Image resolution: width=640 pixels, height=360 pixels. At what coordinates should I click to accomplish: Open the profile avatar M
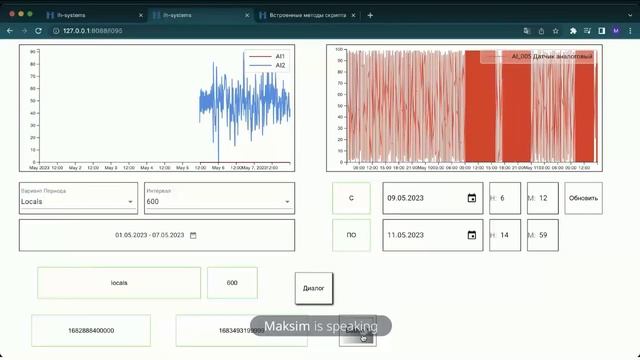pyautogui.click(x=616, y=31)
